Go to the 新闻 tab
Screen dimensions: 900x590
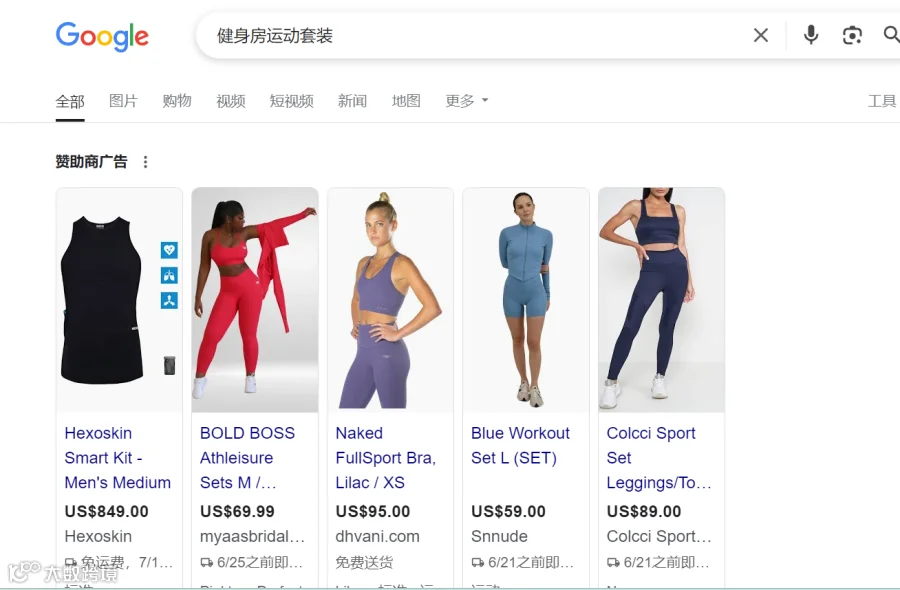352,100
